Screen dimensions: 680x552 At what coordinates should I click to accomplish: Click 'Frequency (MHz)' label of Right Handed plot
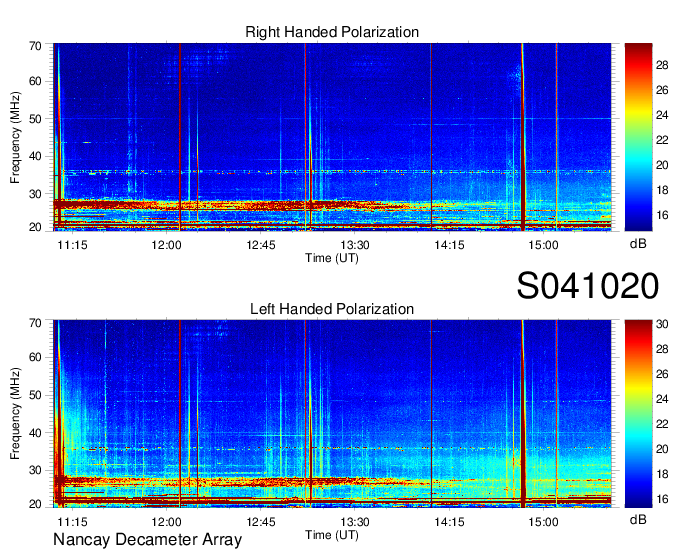(15, 137)
